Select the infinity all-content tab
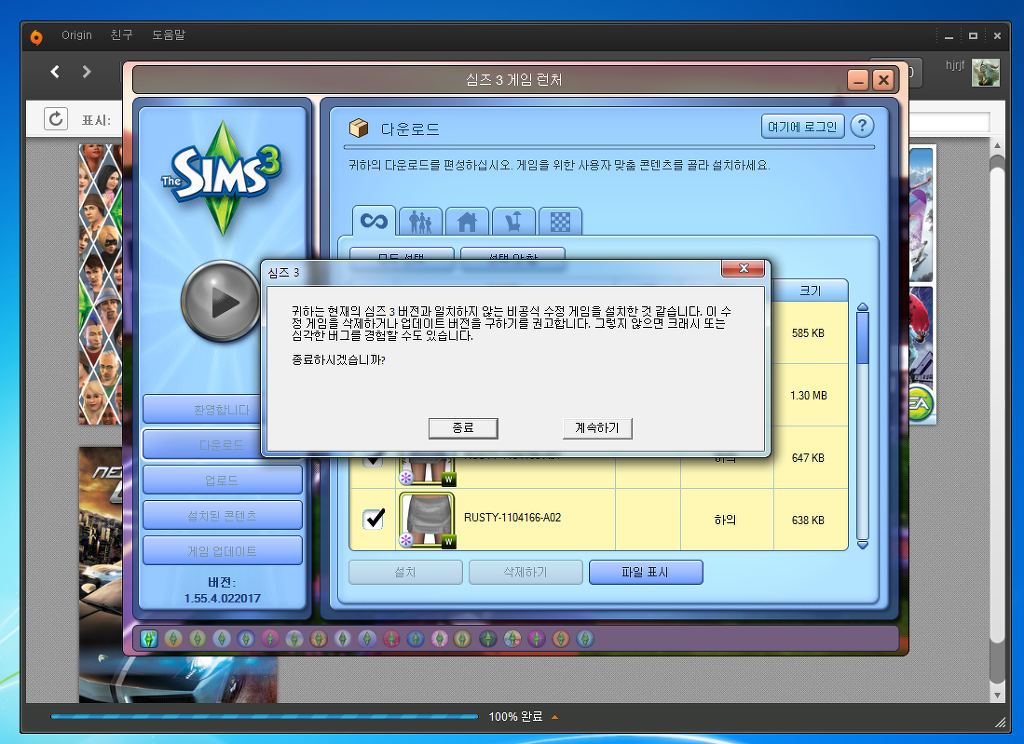 click(x=374, y=221)
